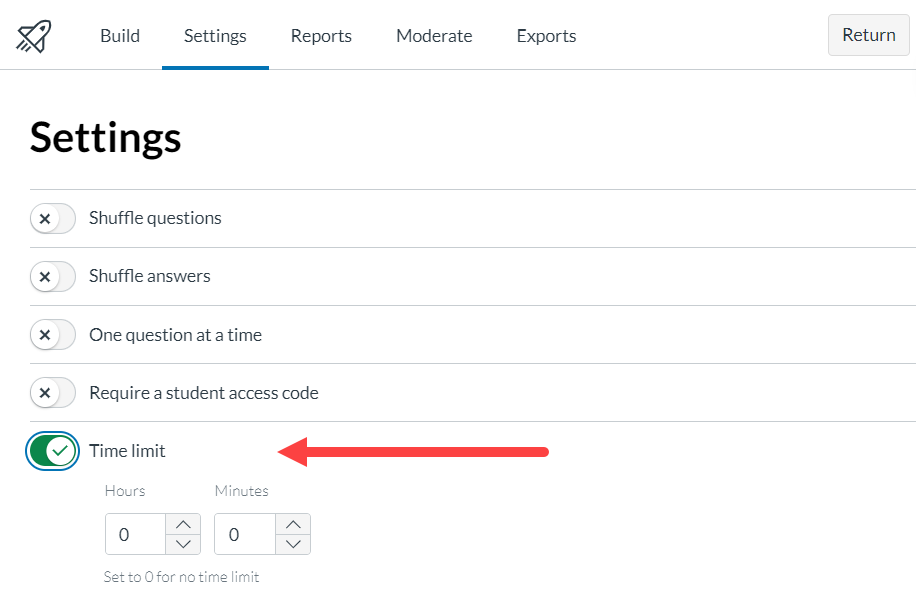Decrease Hours with the down stepper arrow
The image size is (916, 605).
tap(183, 544)
